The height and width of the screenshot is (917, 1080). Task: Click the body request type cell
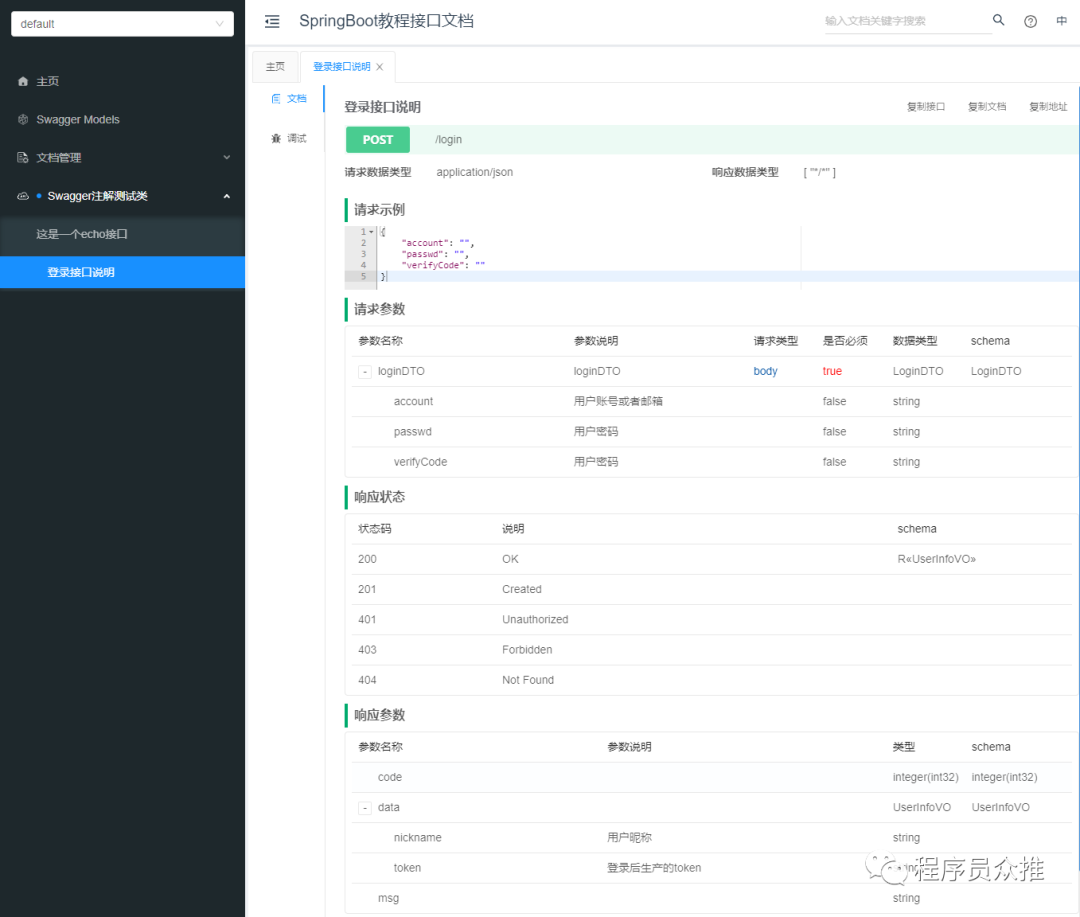pyautogui.click(x=765, y=371)
